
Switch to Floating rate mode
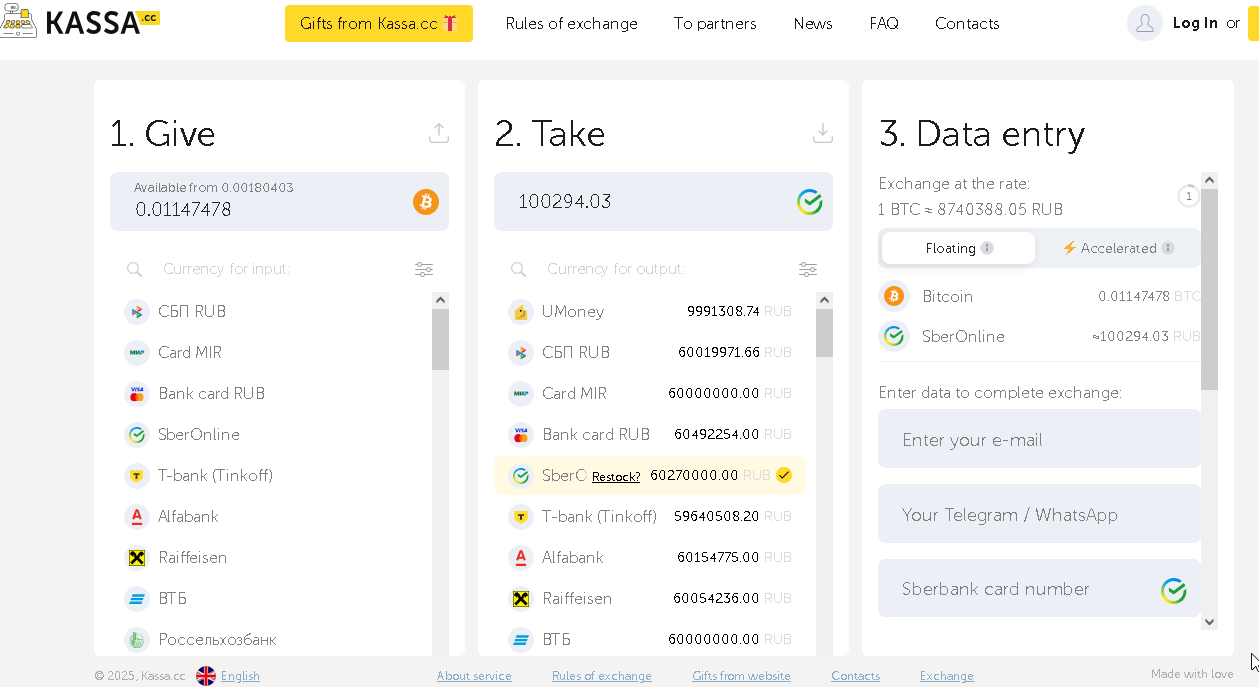(958, 248)
